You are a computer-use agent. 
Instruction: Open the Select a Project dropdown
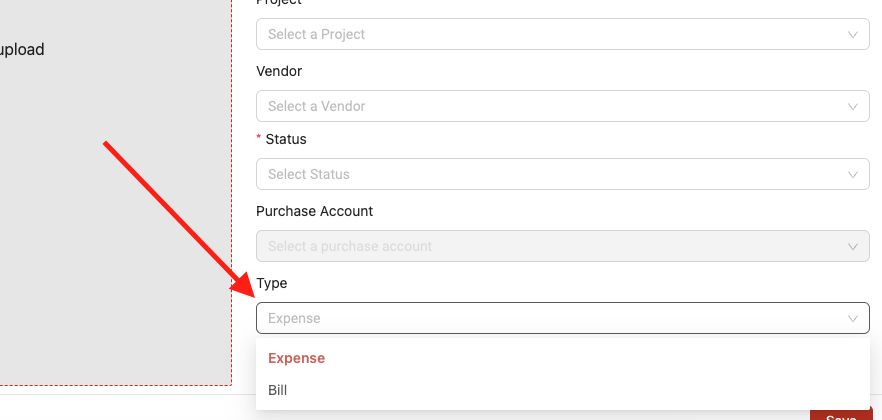(562, 34)
